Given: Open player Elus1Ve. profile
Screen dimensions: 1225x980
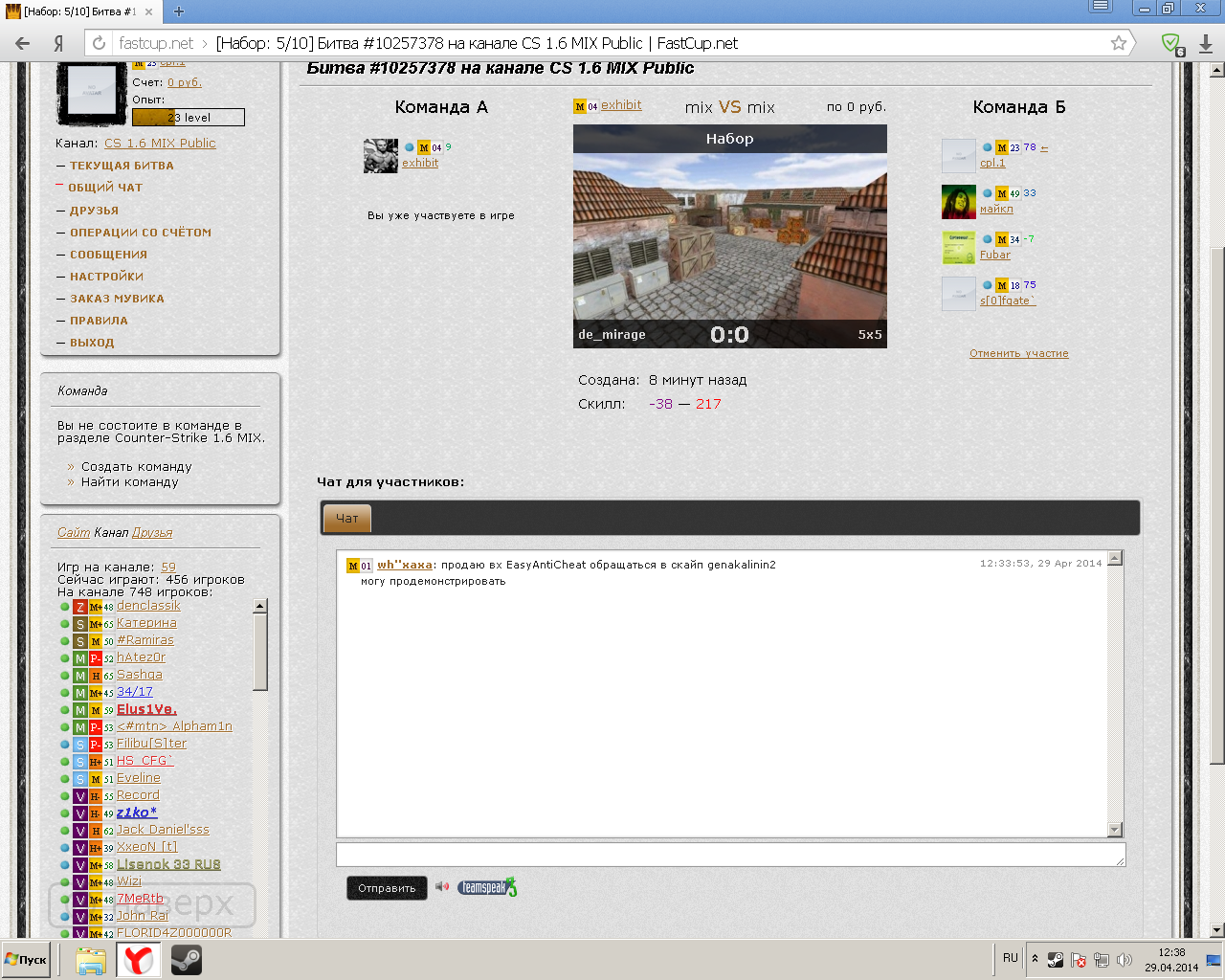Looking at the screenshot, I should (x=146, y=709).
